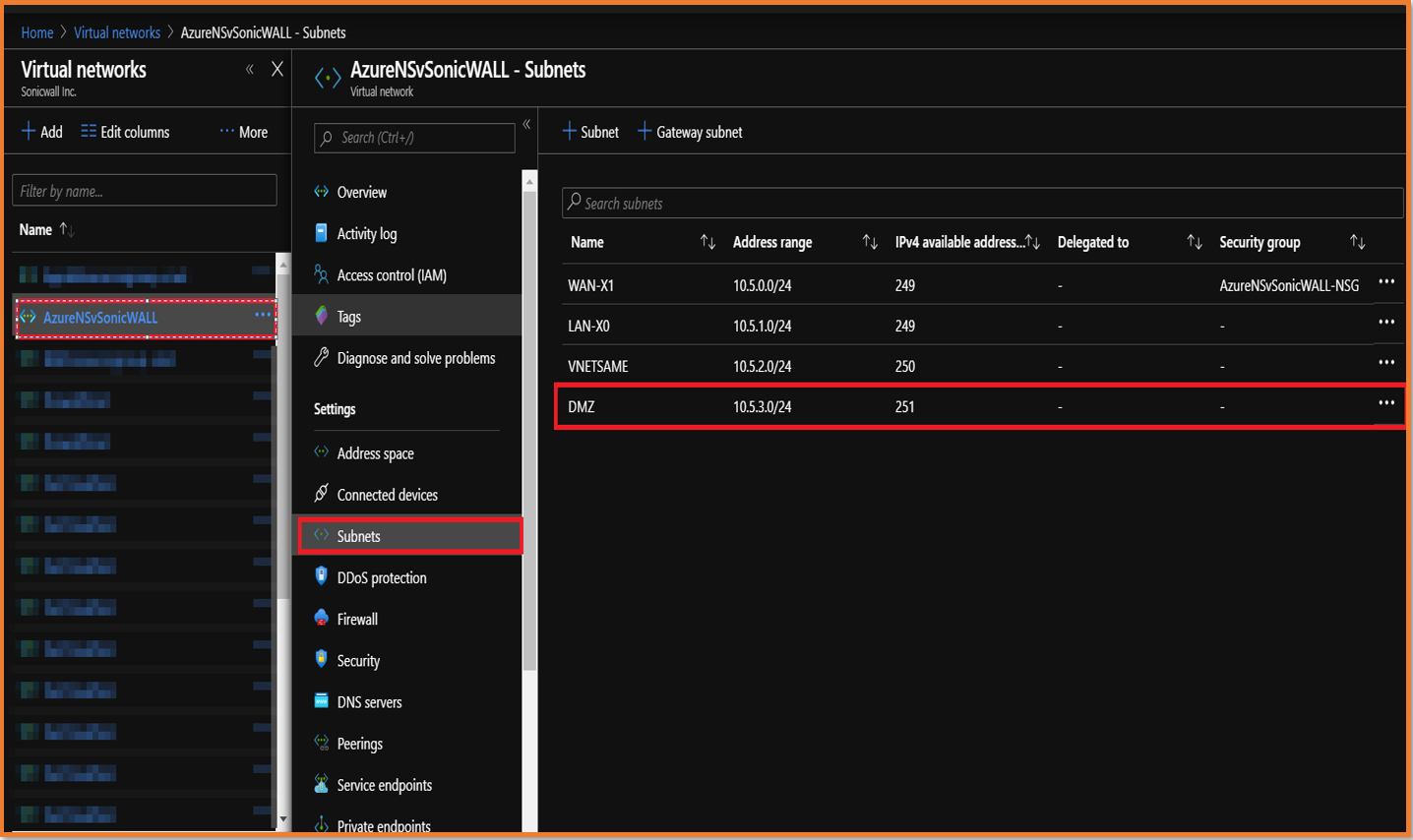Click AzureNSvSonicWALL-NSG security group
1413x840 pixels.
tap(1289, 285)
